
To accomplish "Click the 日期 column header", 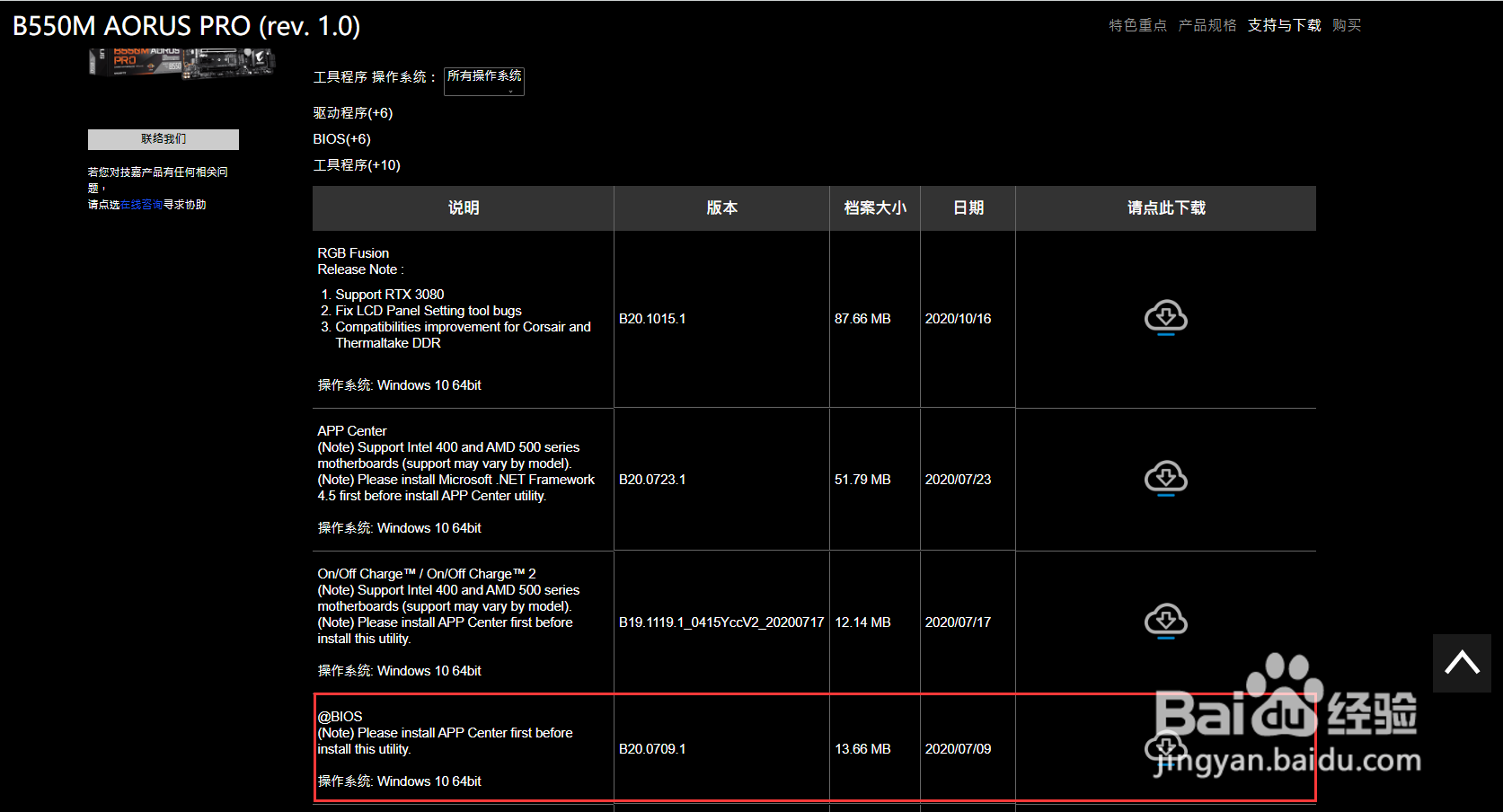I will (968, 208).
